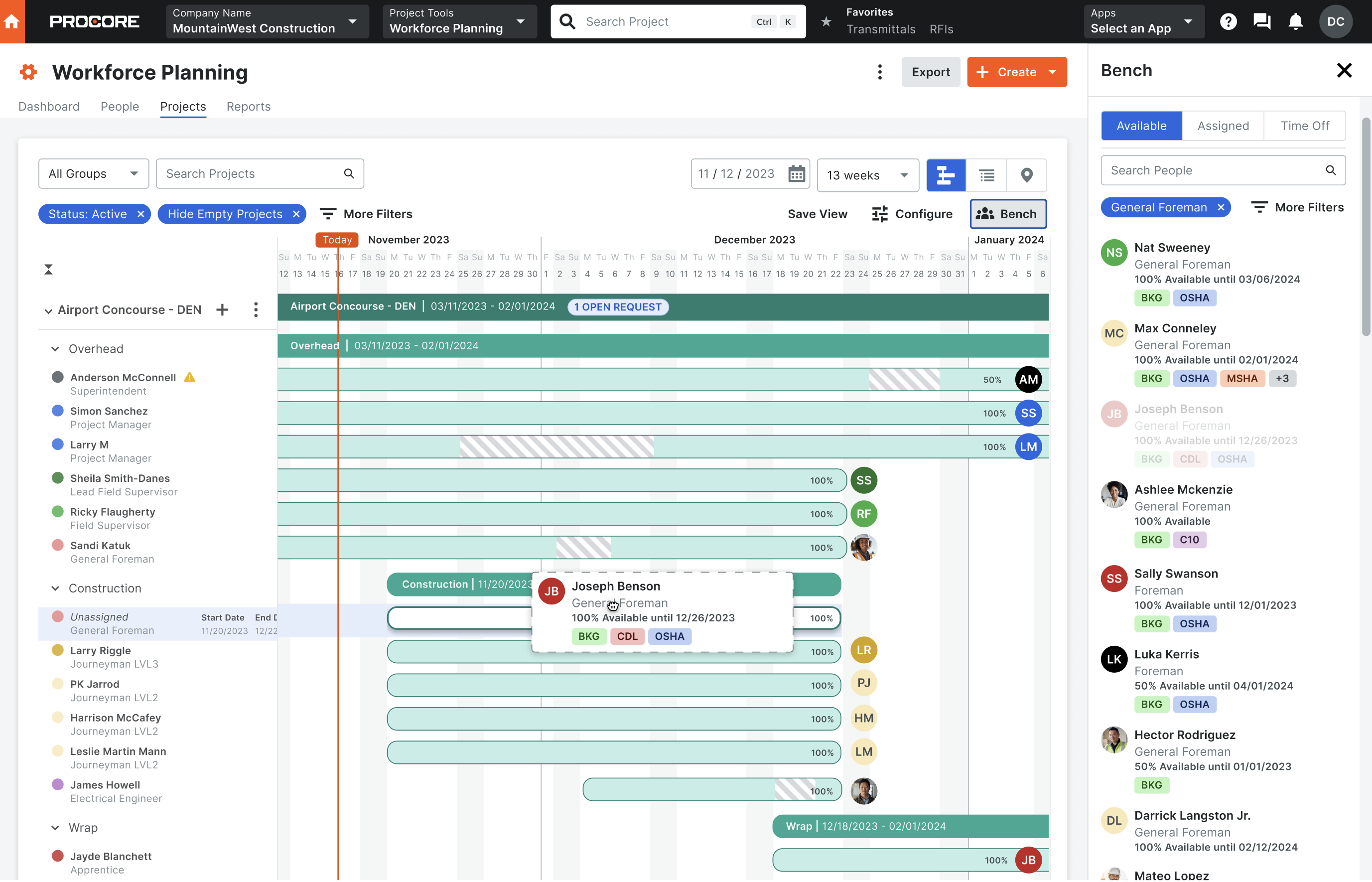Click the Workforce Planning settings gear
The image size is (1372, 882).
tap(28, 72)
